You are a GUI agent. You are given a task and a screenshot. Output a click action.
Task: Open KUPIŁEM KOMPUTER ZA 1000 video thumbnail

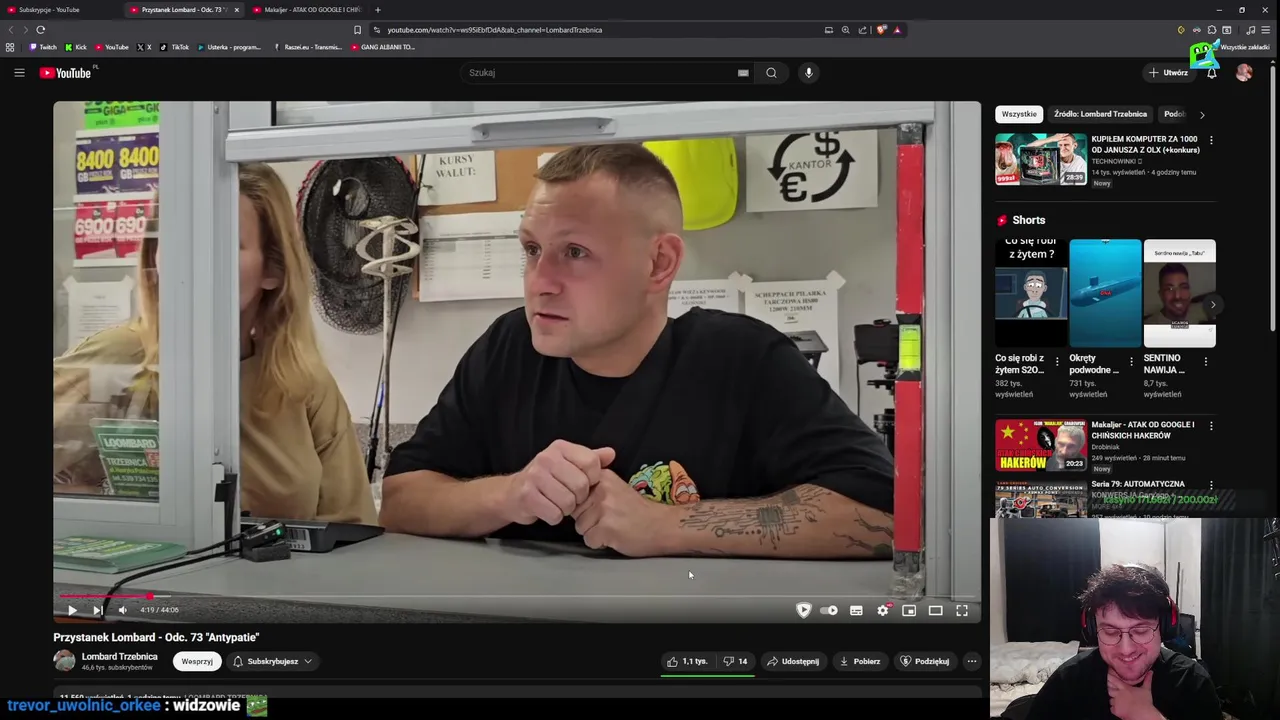1040,159
